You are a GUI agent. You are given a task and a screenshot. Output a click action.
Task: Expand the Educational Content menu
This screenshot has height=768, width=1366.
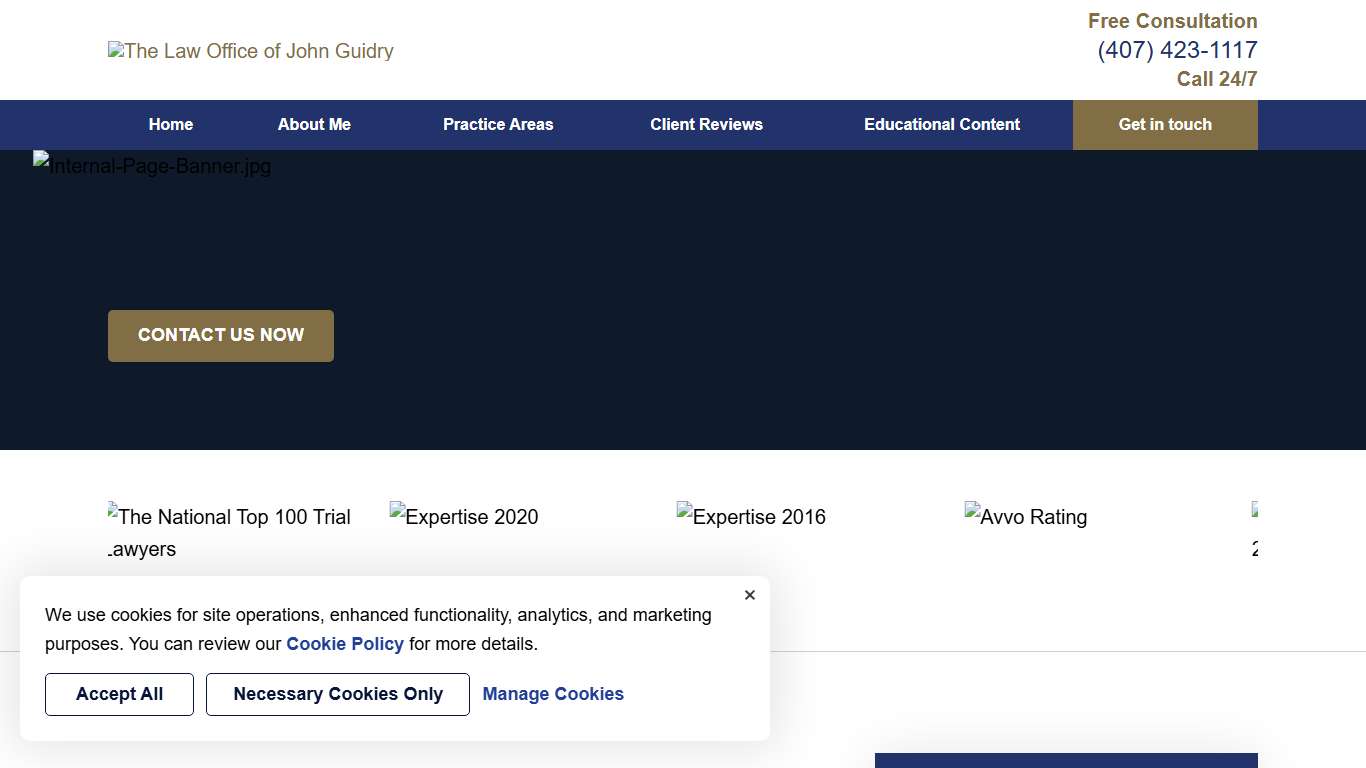[942, 125]
